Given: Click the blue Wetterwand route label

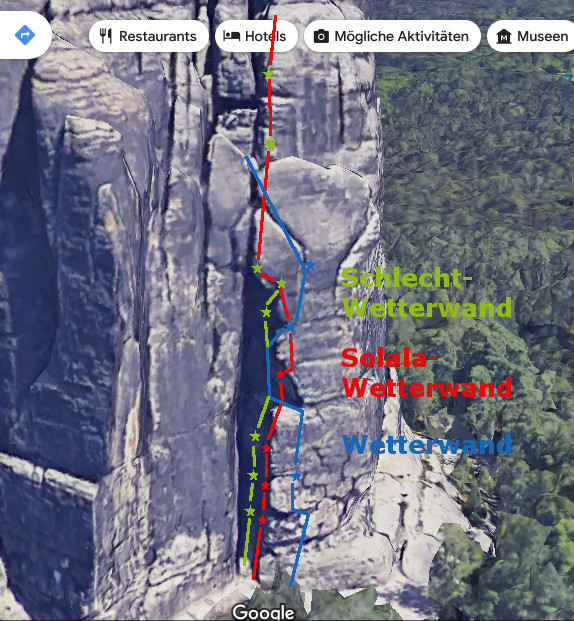Looking at the screenshot, I should point(427,444).
